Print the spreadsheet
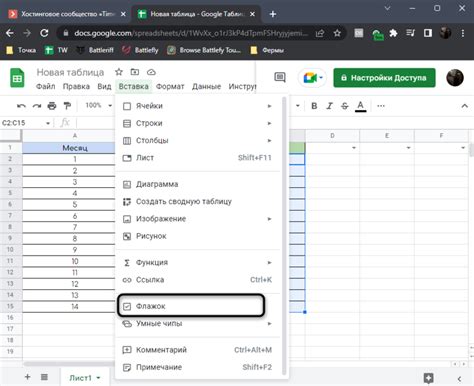This screenshot has width=474, height=386. pos(52,106)
